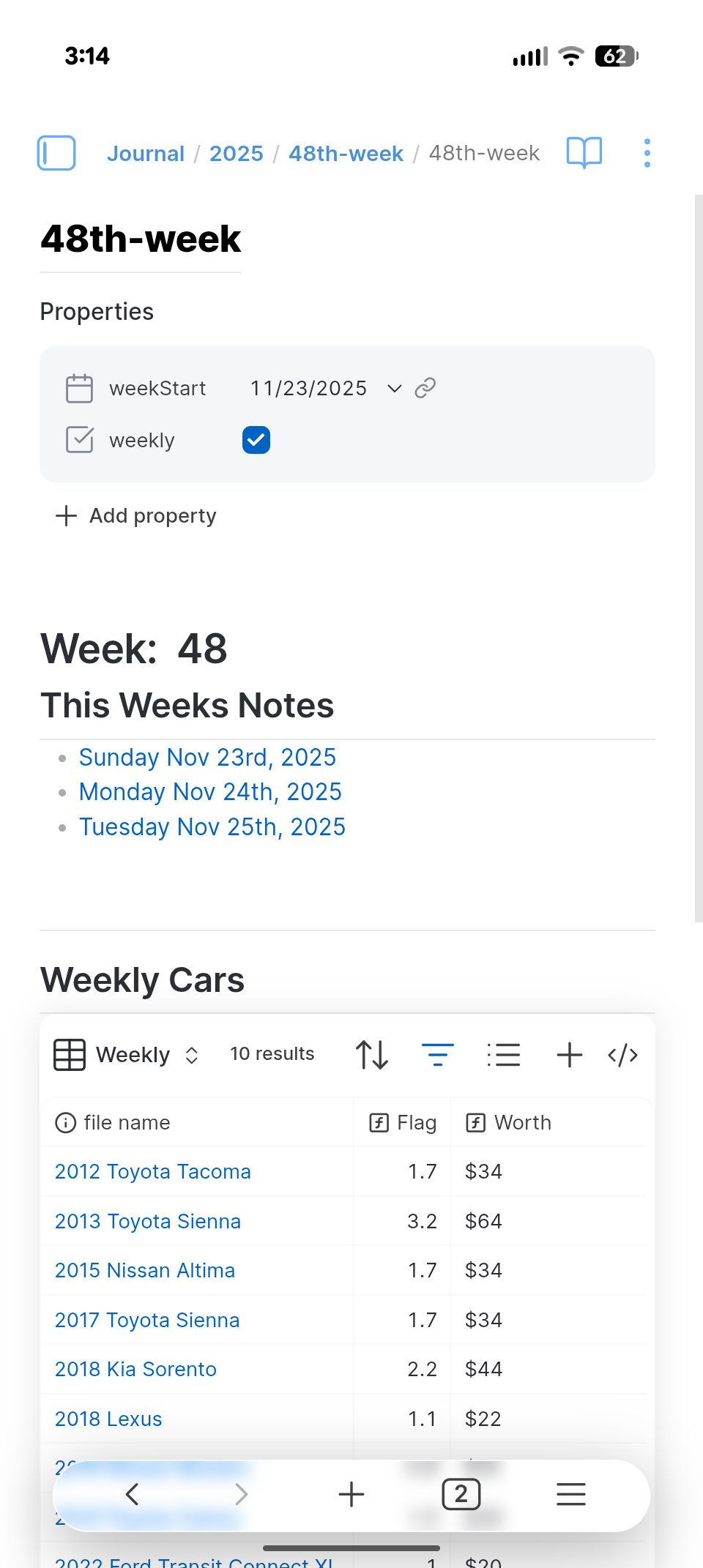
Task: Open the table properties list icon
Action: click(x=504, y=1054)
